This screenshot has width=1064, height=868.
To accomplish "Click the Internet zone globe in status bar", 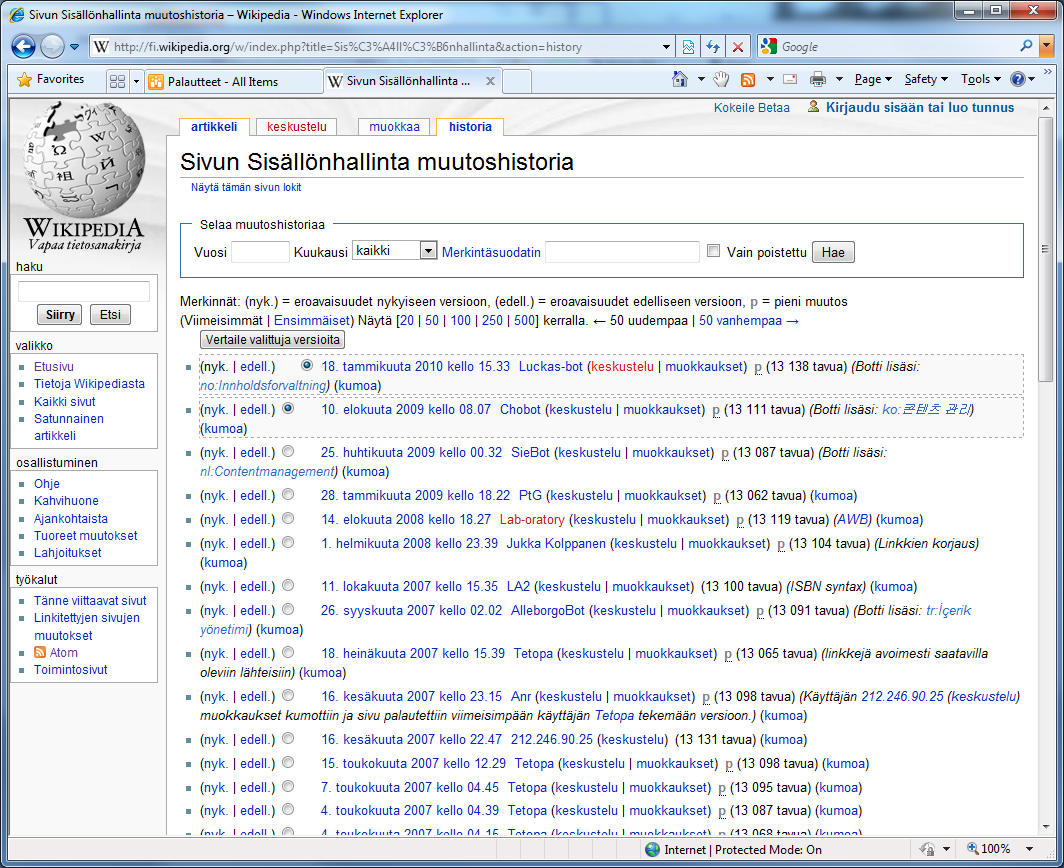I will pyautogui.click(x=652, y=850).
